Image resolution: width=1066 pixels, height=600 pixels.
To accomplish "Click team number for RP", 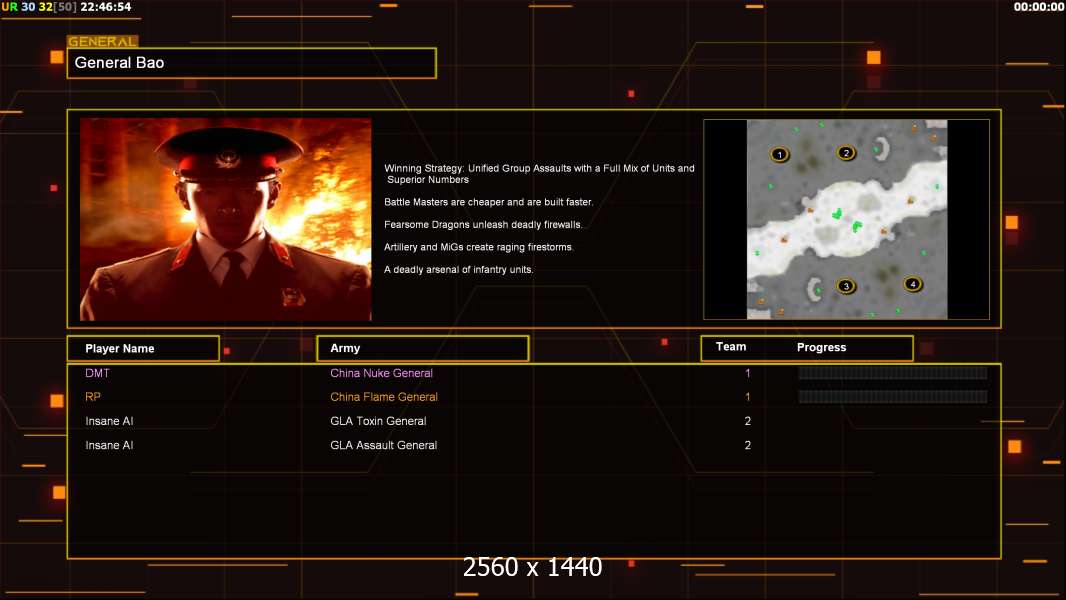I will 748,397.
